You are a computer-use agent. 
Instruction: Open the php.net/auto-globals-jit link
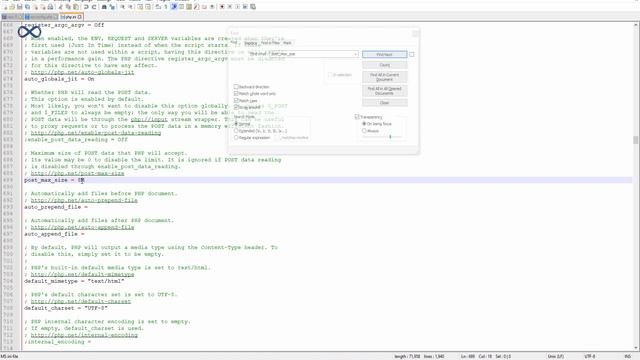point(82,72)
